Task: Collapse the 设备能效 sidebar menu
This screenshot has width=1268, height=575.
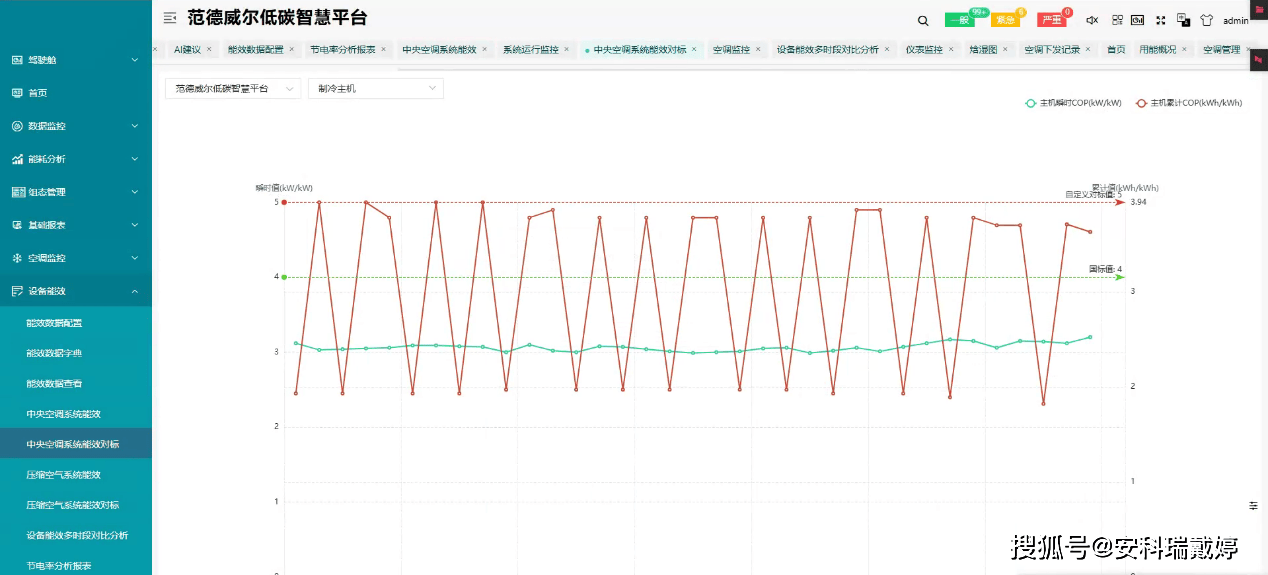Action: [x=76, y=291]
